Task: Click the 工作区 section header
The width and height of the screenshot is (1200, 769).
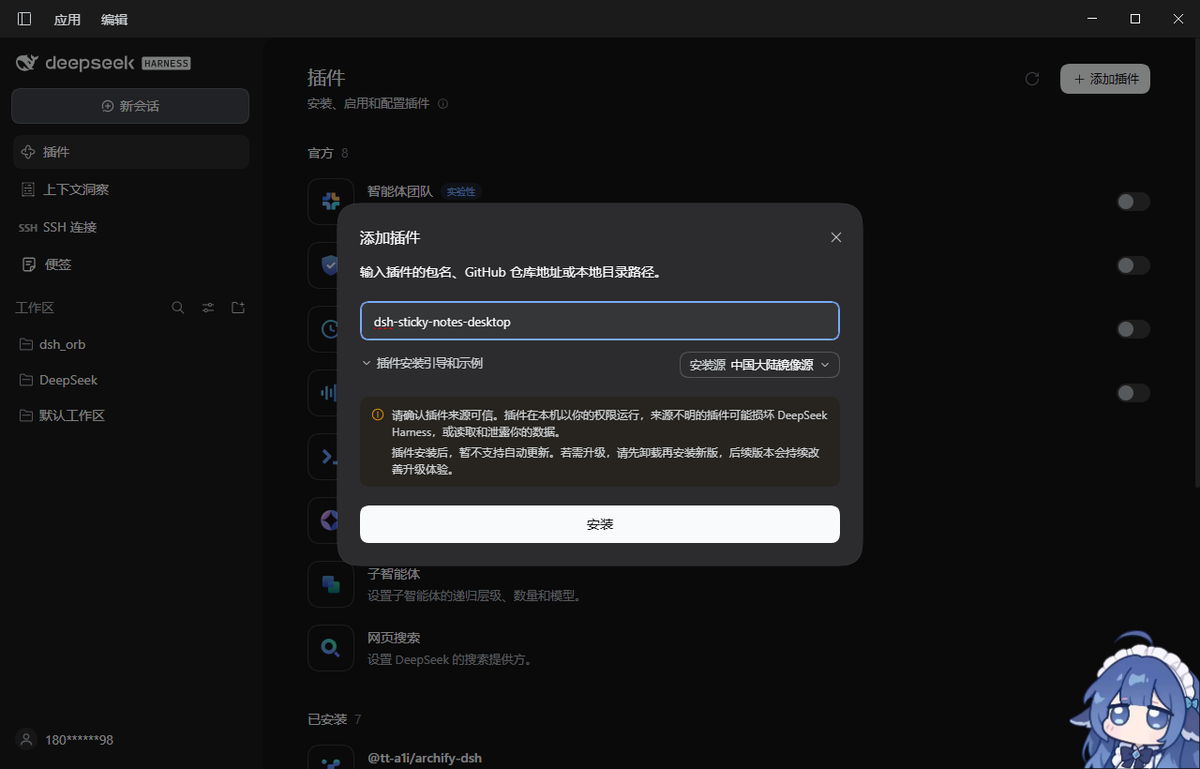Action: [34, 308]
